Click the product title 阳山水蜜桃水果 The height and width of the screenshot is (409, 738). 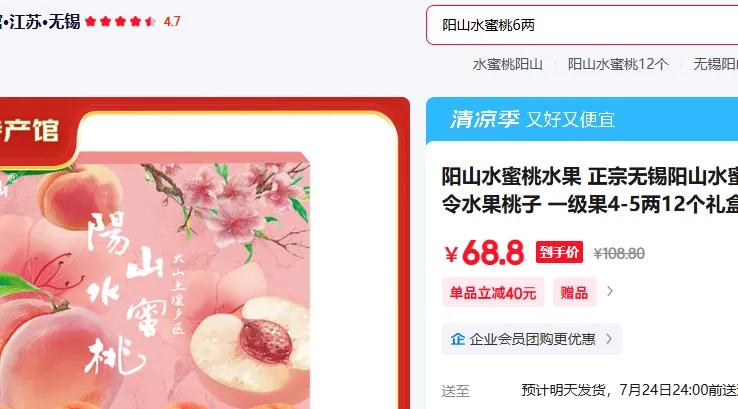512,177
